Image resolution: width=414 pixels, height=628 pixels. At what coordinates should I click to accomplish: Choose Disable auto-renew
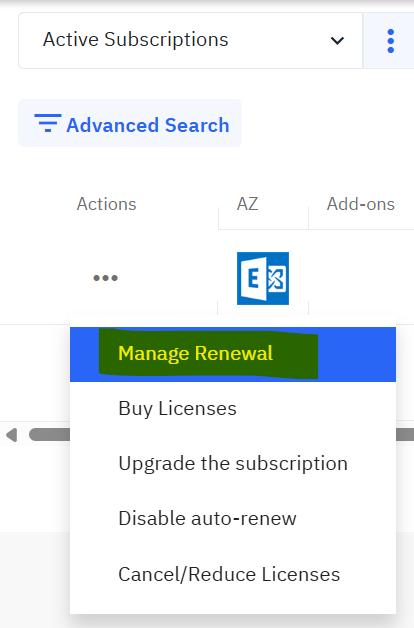[207, 518]
